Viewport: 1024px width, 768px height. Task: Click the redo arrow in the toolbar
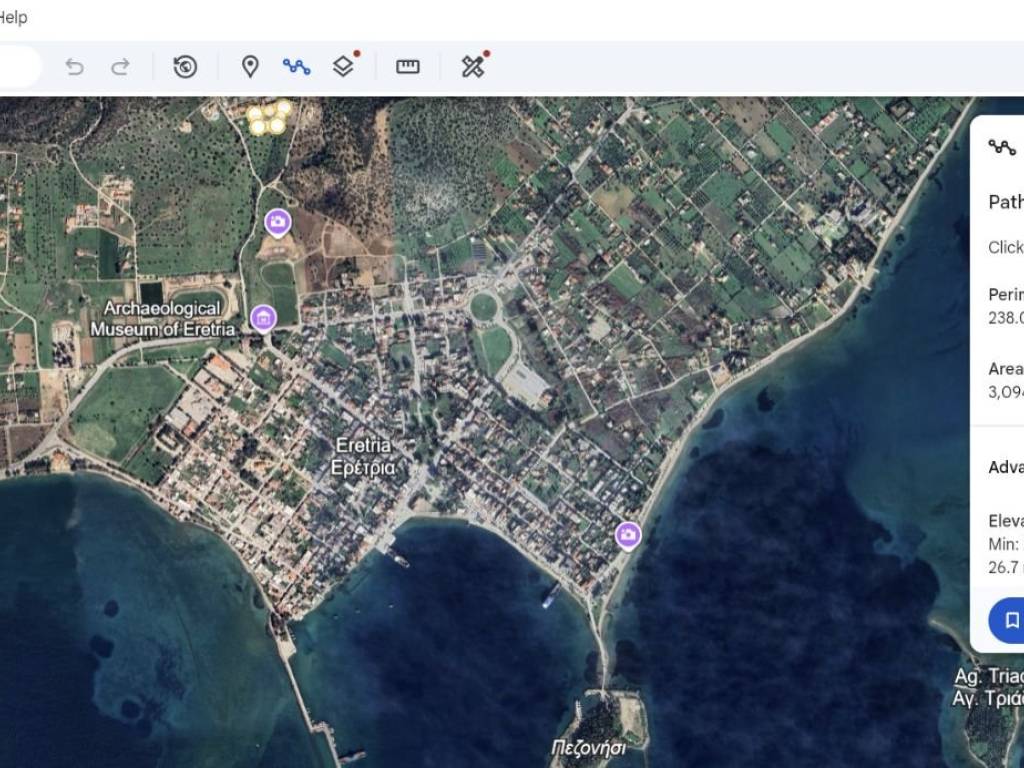pyautogui.click(x=120, y=67)
